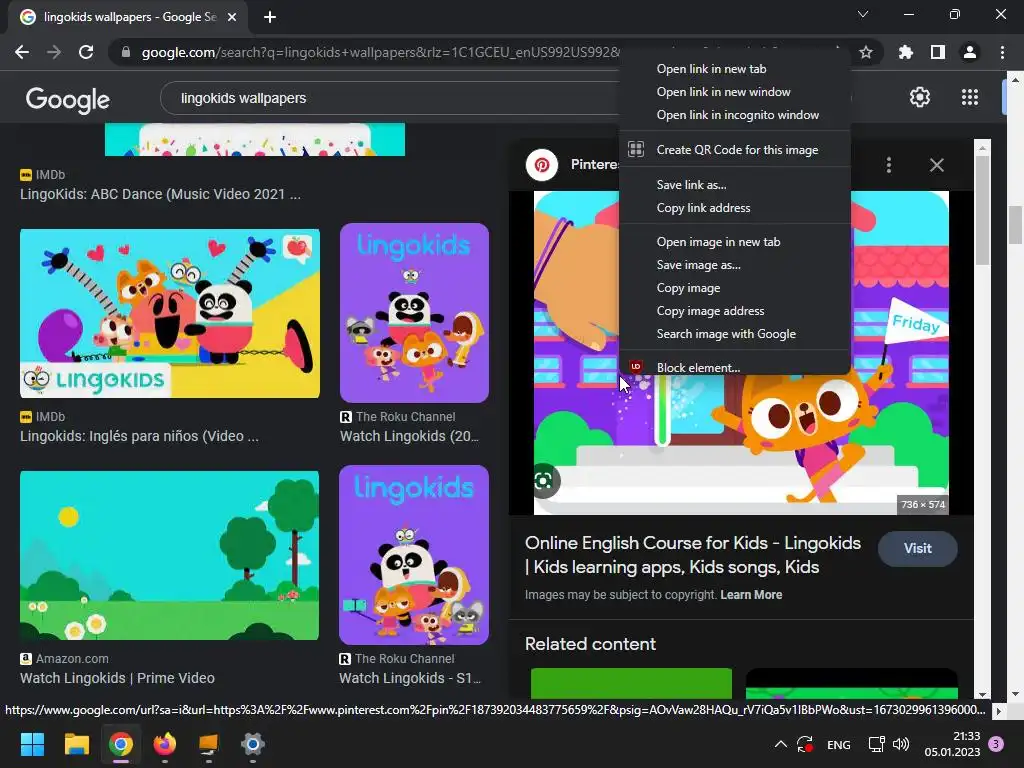Open Amazon green landscape thumbnail
This screenshot has width=1024, height=768.
pyautogui.click(x=170, y=556)
